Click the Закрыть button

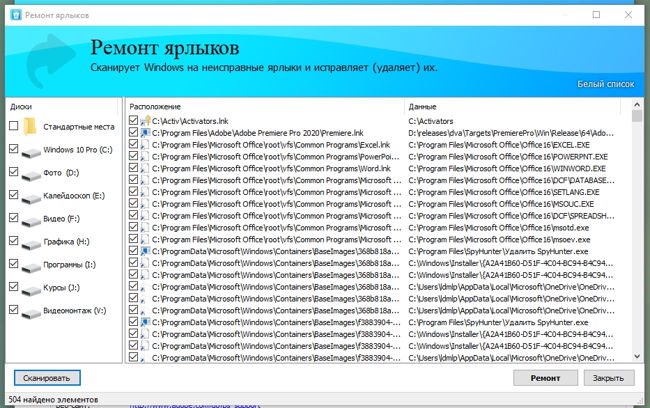tap(609, 378)
